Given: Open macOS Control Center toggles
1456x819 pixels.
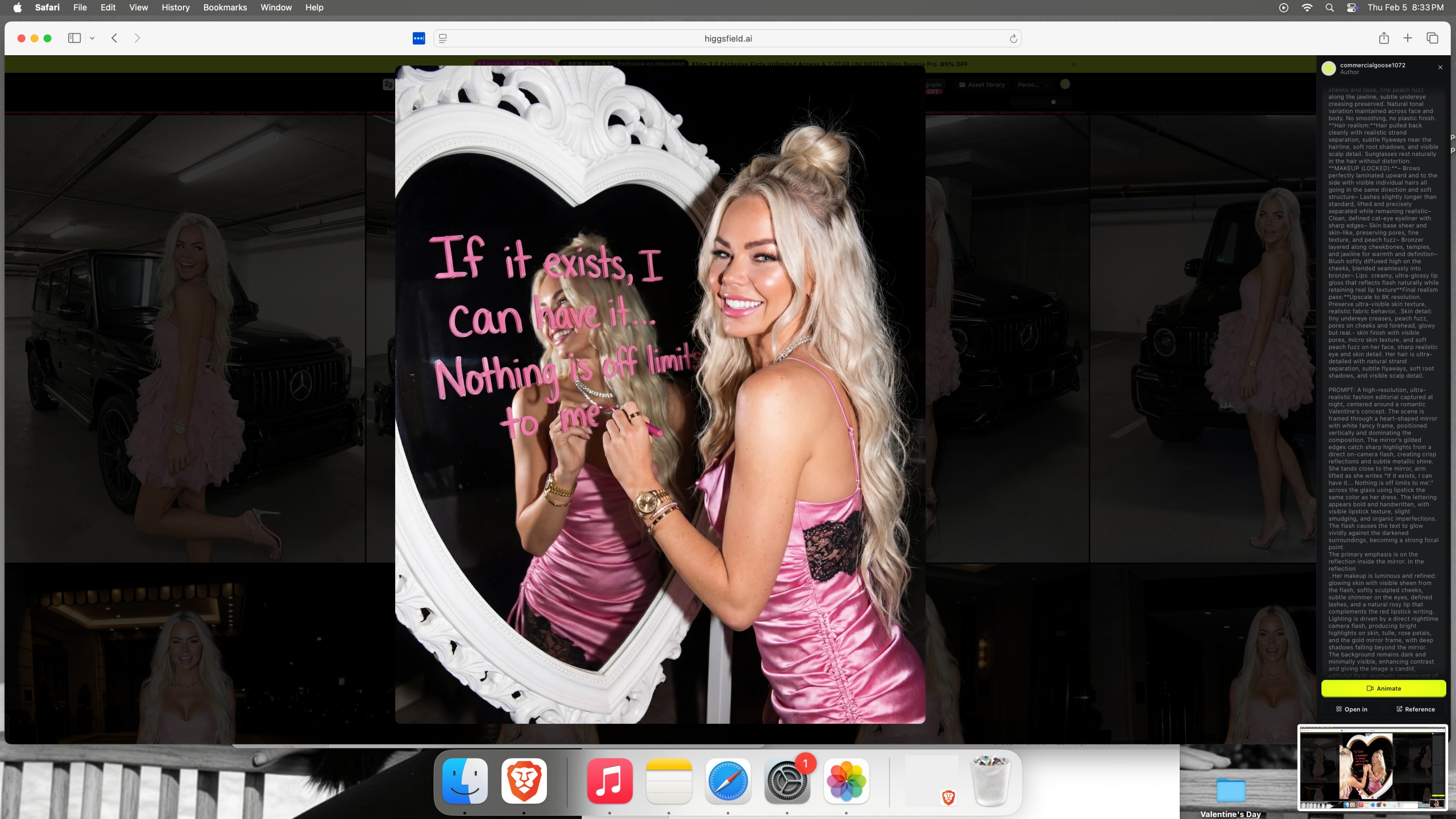Looking at the screenshot, I should (1352, 7).
